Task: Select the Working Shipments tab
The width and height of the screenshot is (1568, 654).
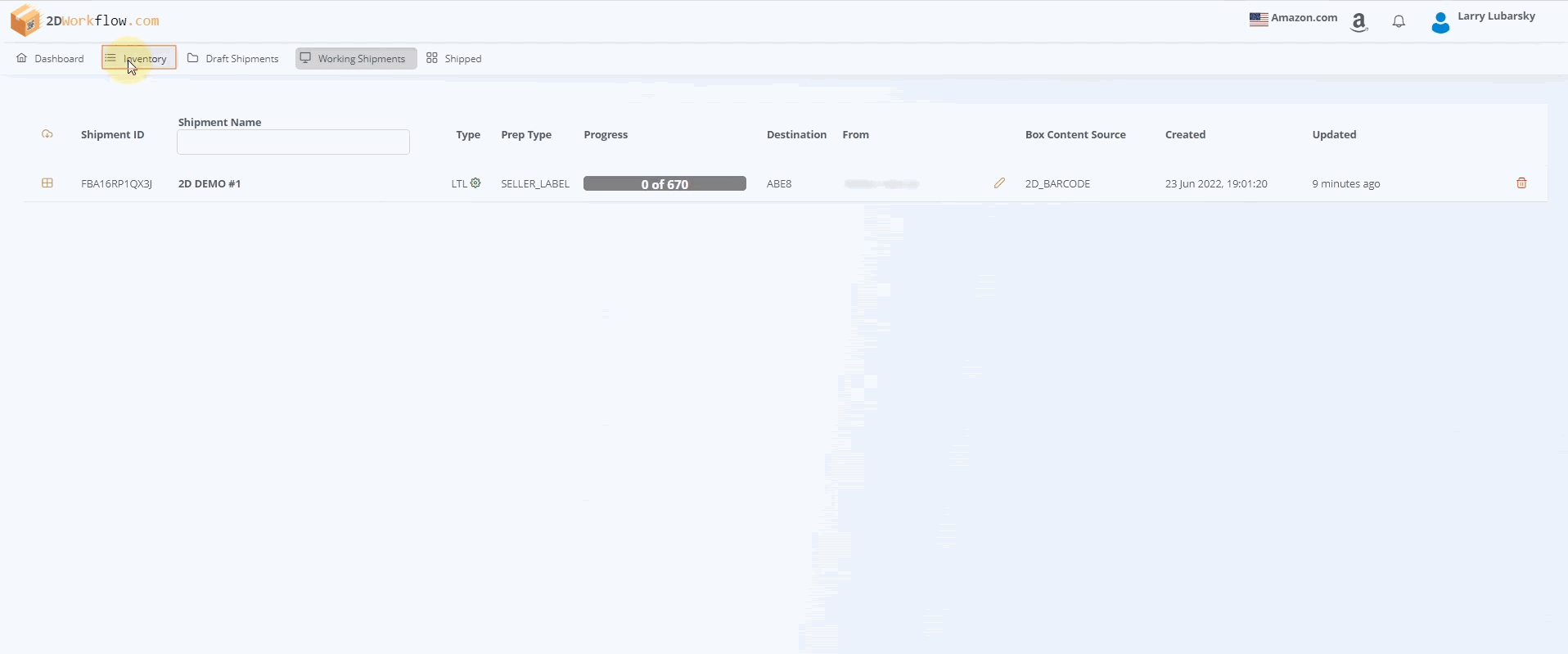Action: [x=355, y=58]
